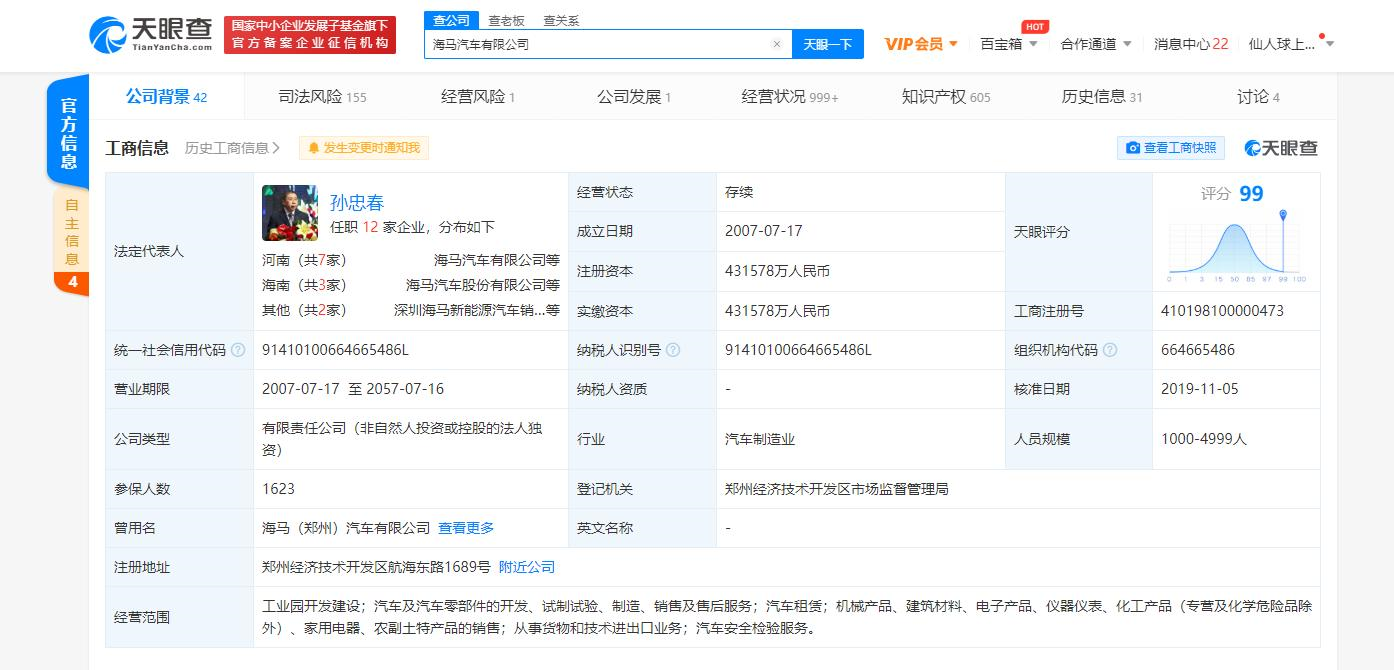Open the 经营风险 tab
Image resolution: width=1394 pixels, height=670 pixels.
478,97
